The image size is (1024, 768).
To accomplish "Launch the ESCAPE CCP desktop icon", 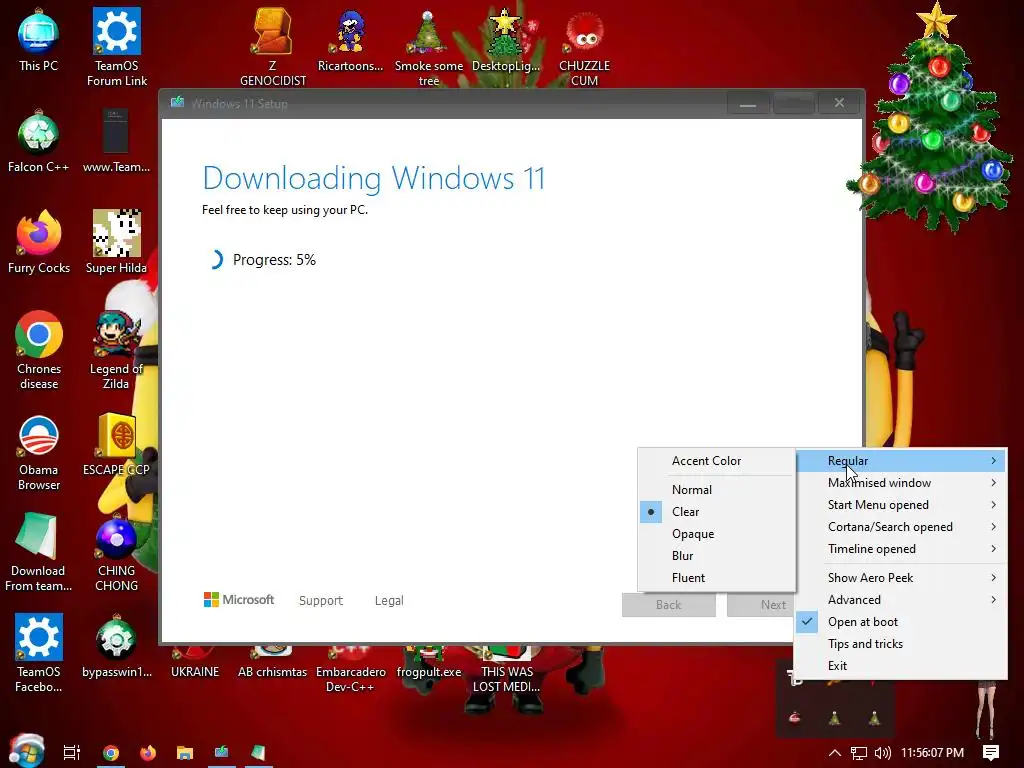I will (117, 444).
